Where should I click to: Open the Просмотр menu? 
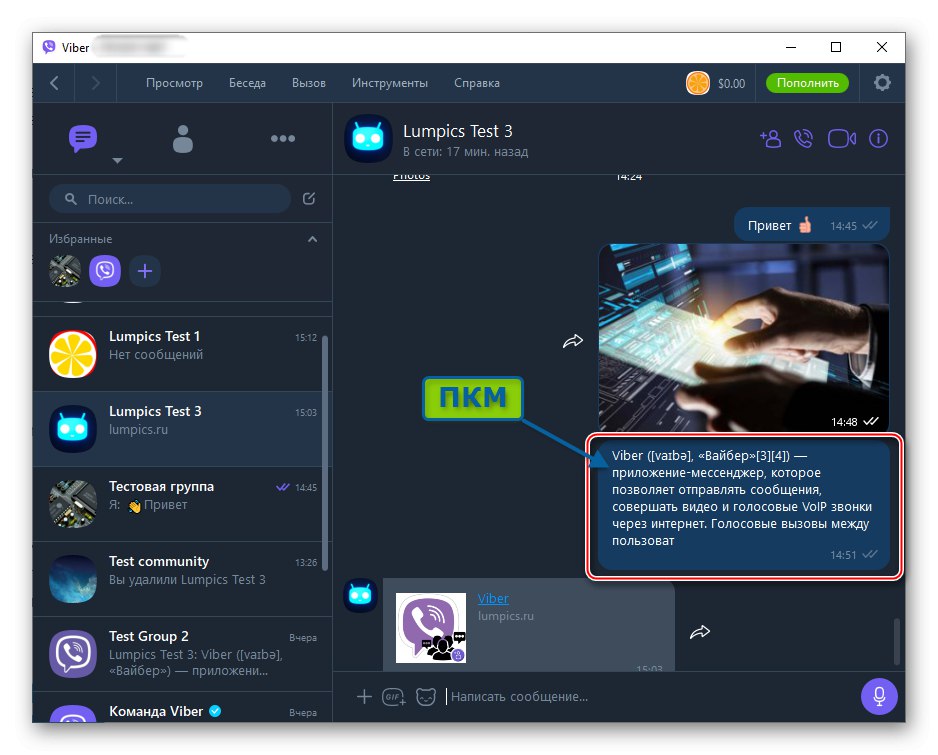pos(174,83)
